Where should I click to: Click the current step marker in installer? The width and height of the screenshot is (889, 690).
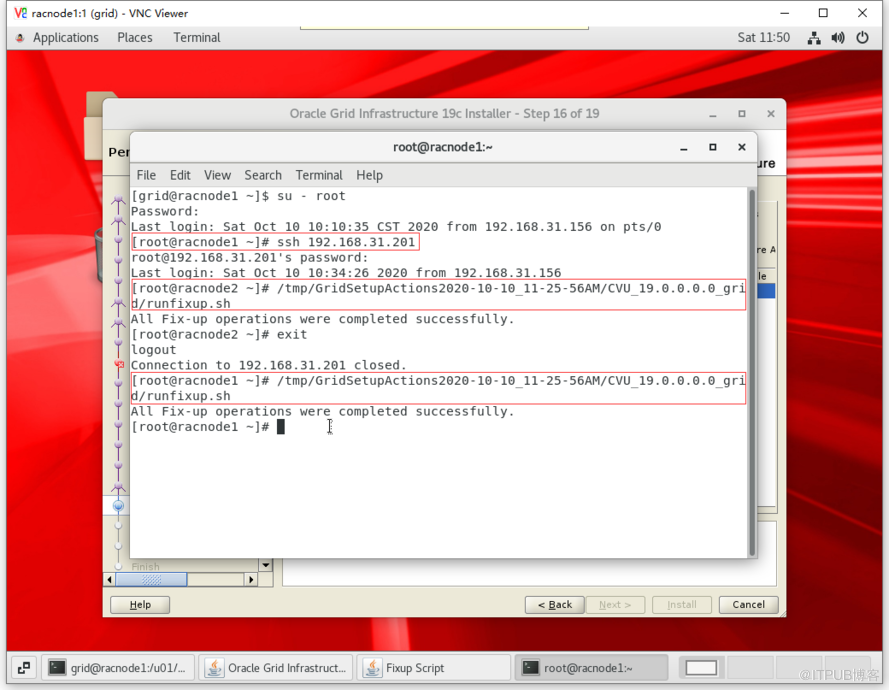coord(118,506)
